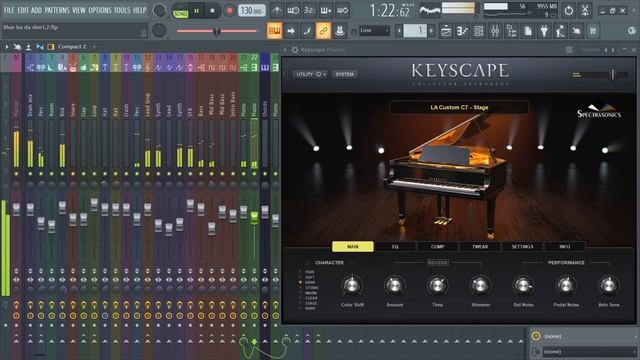Image resolution: width=640 pixels, height=360 pixels.
Task: Open the LA Custom C7 - Stage patch selector
Action: pyautogui.click(x=459, y=108)
